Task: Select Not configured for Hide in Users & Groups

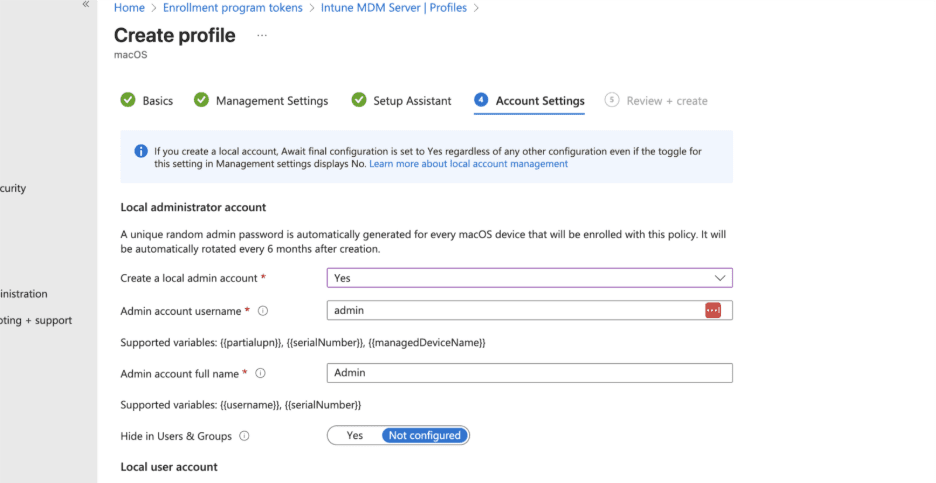Action: pos(424,435)
